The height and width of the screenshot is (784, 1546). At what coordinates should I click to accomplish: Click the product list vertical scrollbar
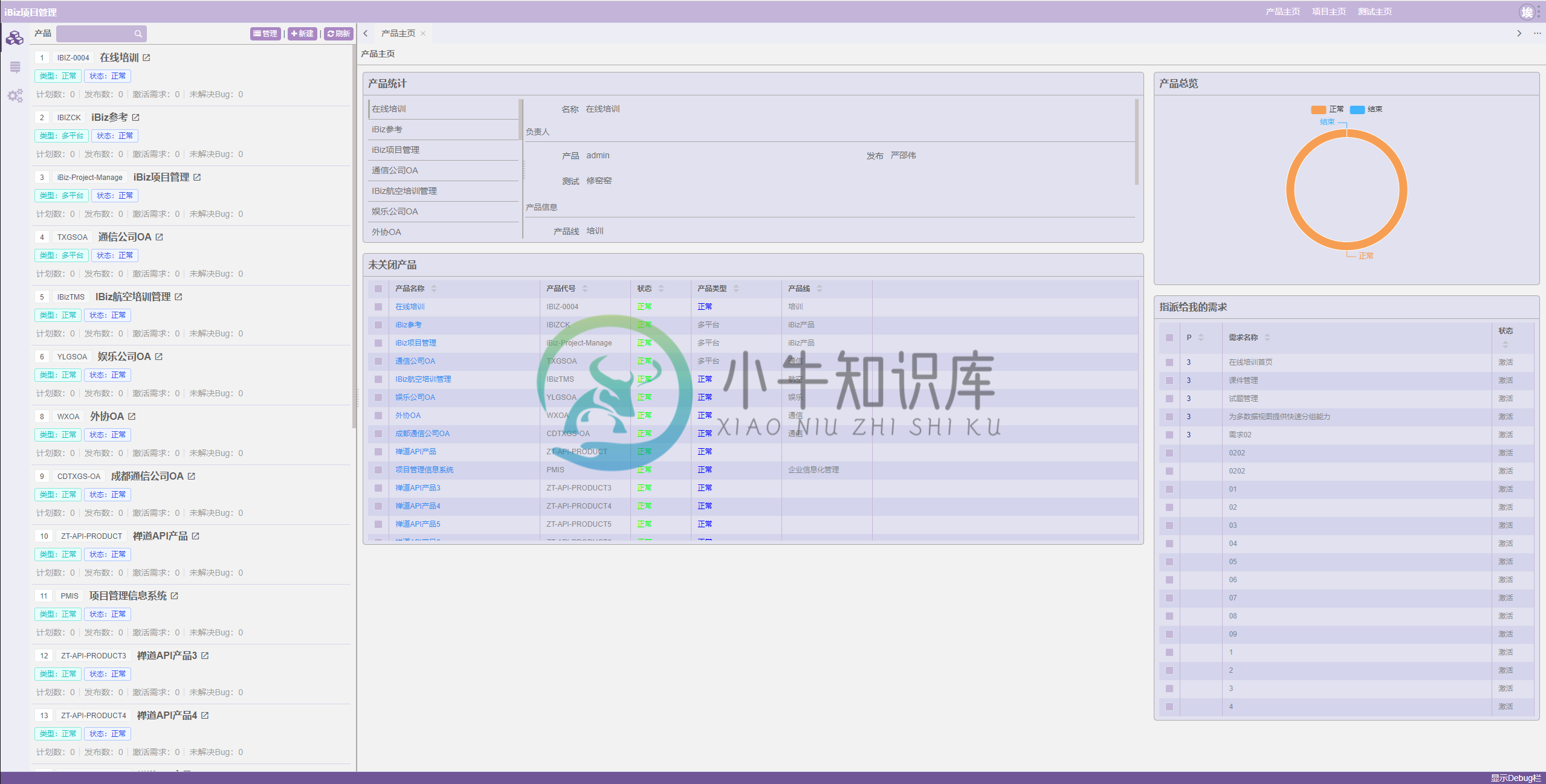[354, 236]
